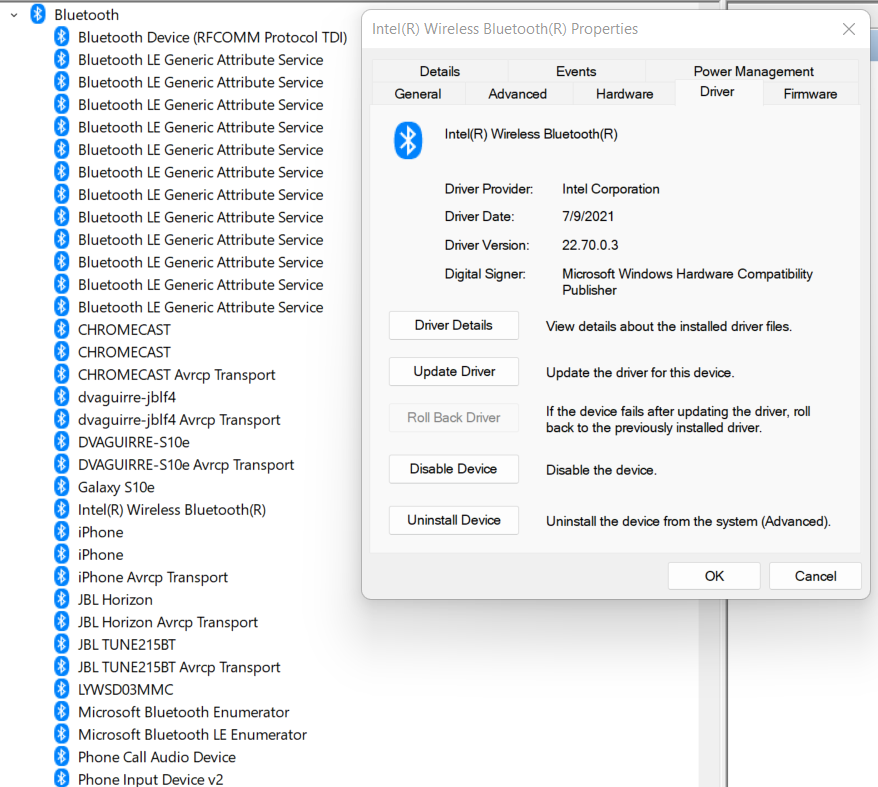The height and width of the screenshot is (787, 878).
Task: Close the Intel Bluetooth Properties dialog
Action: click(848, 29)
